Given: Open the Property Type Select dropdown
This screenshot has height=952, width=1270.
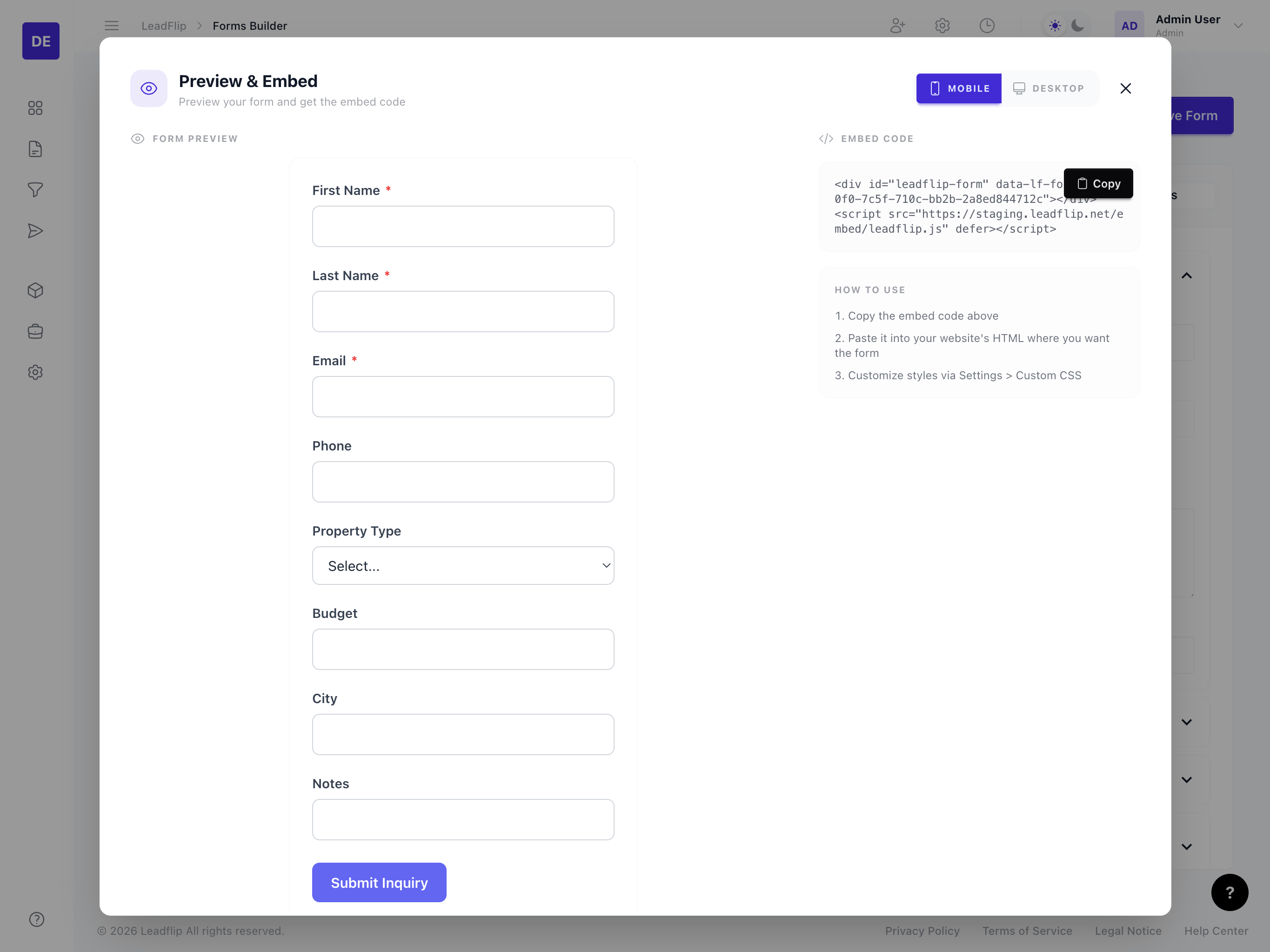Looking at the screenshot, I should tap(463, 566).
